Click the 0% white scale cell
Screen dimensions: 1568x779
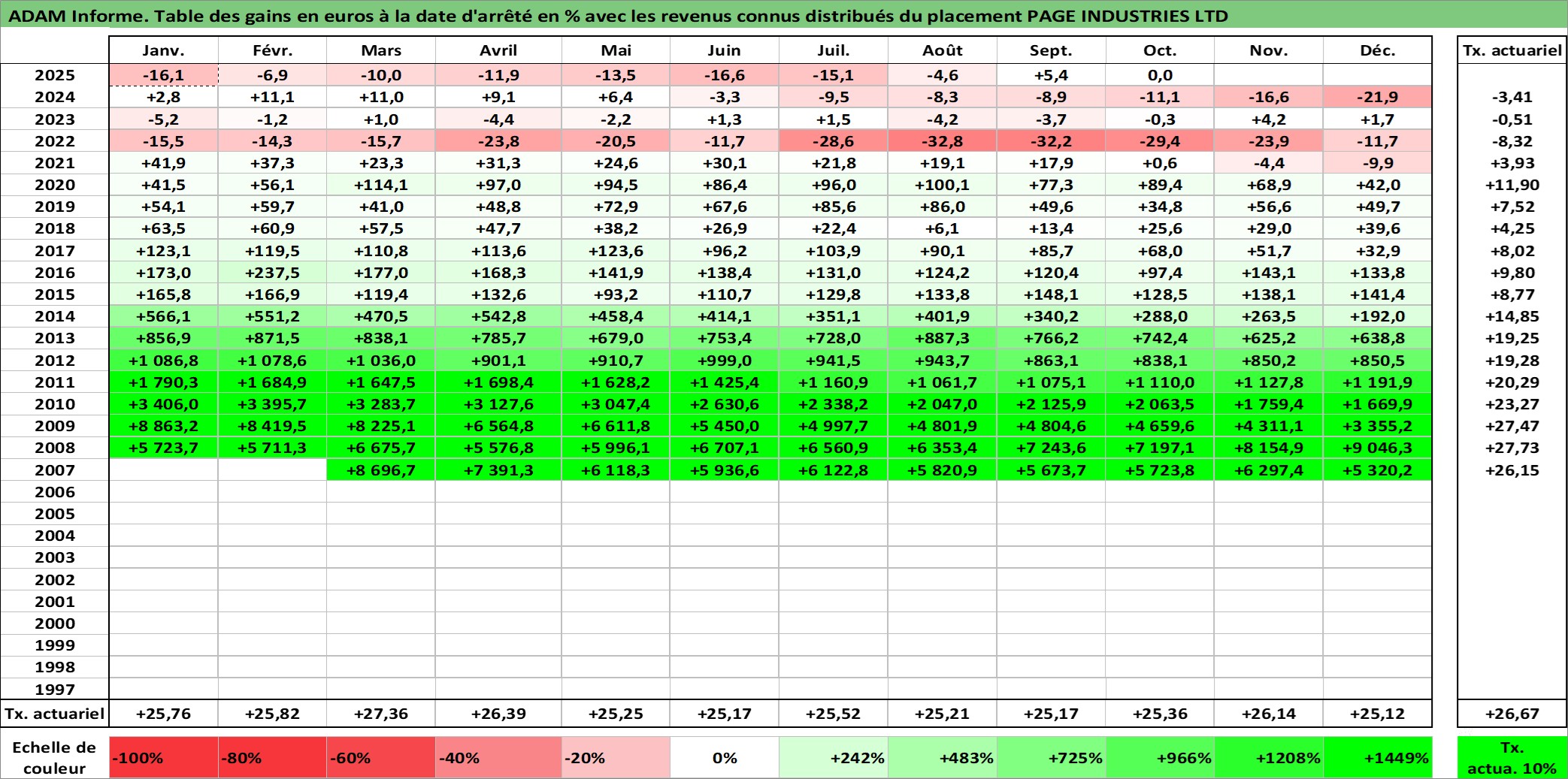click(x=724, y=757)
